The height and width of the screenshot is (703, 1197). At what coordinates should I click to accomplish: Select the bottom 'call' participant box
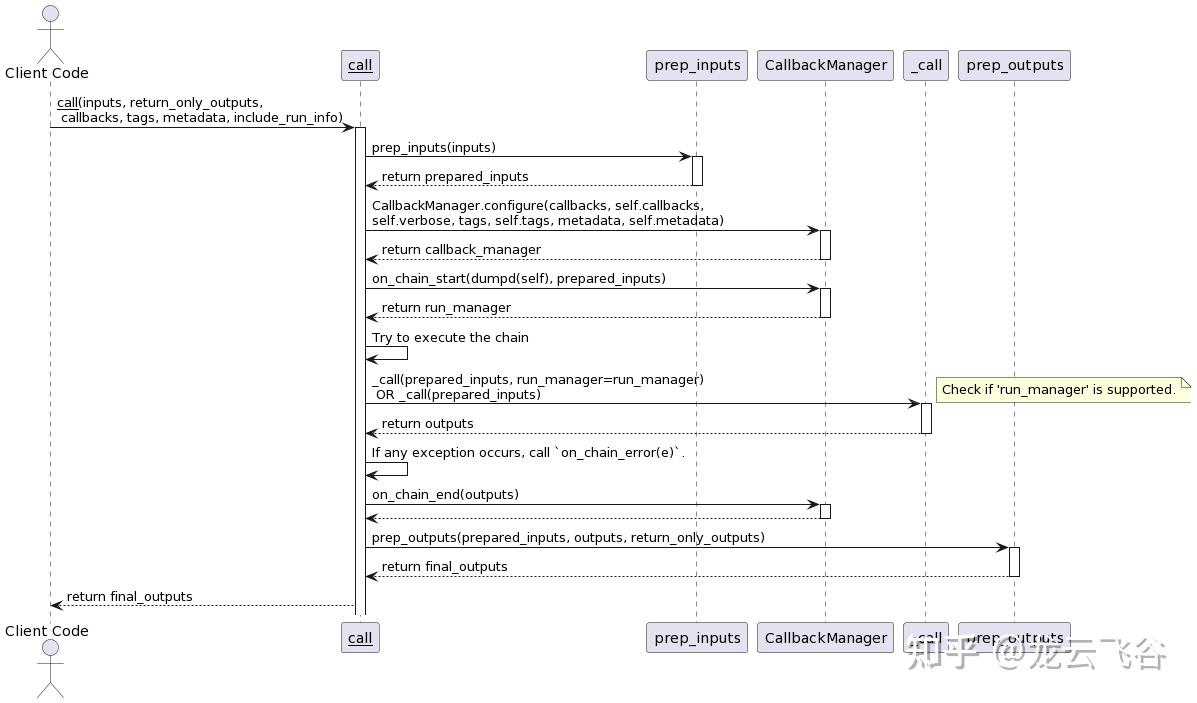(x=360, y=638)
